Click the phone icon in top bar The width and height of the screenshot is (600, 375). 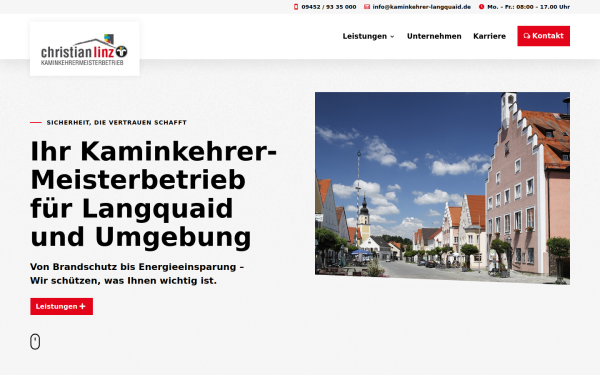pos(296,7)
